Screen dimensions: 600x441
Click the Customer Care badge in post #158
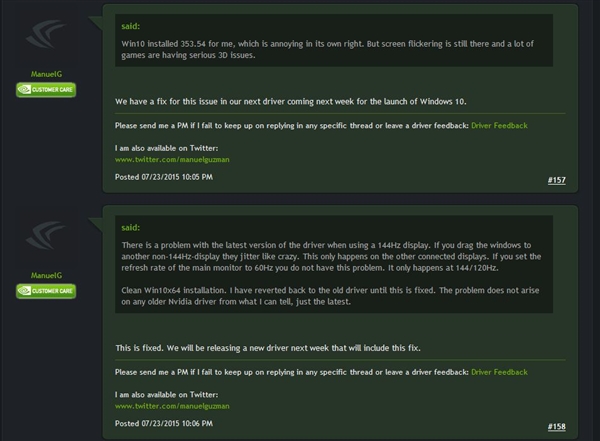44,290
